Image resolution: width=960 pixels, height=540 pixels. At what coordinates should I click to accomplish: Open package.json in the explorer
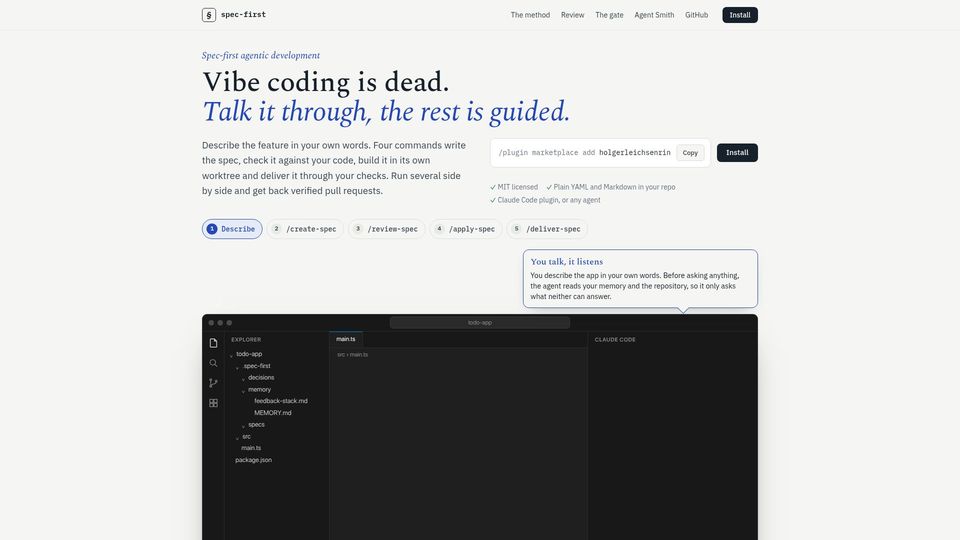[x=253, y=460]
